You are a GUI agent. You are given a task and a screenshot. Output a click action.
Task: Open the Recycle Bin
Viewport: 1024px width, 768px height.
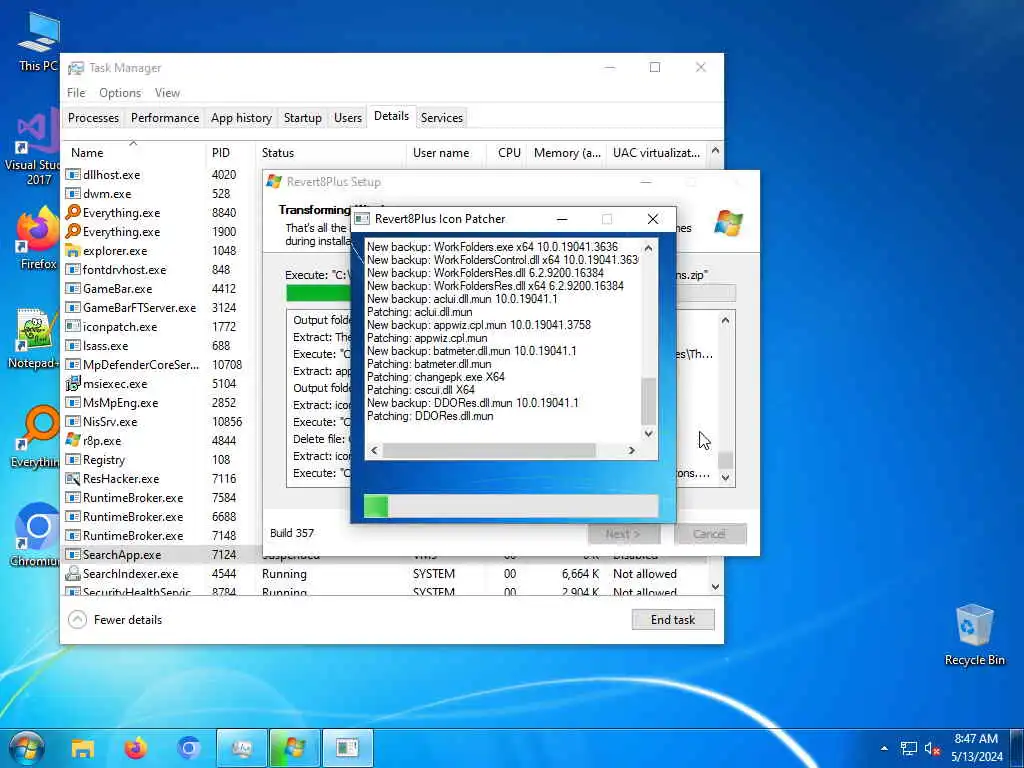[x=974, y=635]
